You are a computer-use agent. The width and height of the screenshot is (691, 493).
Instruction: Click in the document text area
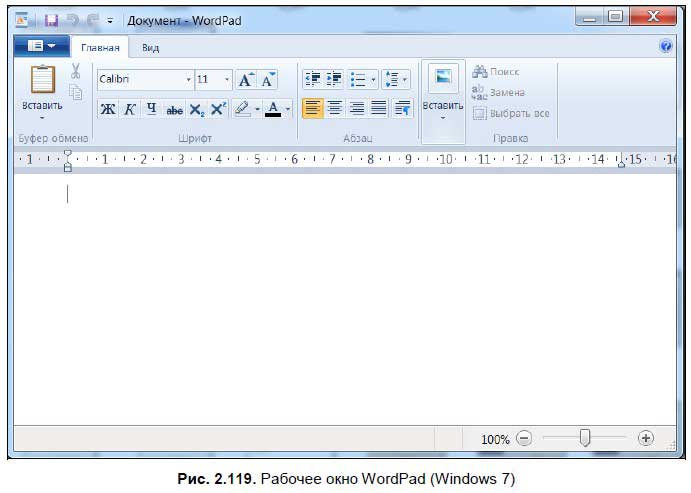pyautogui.click(x=345, y=300)
